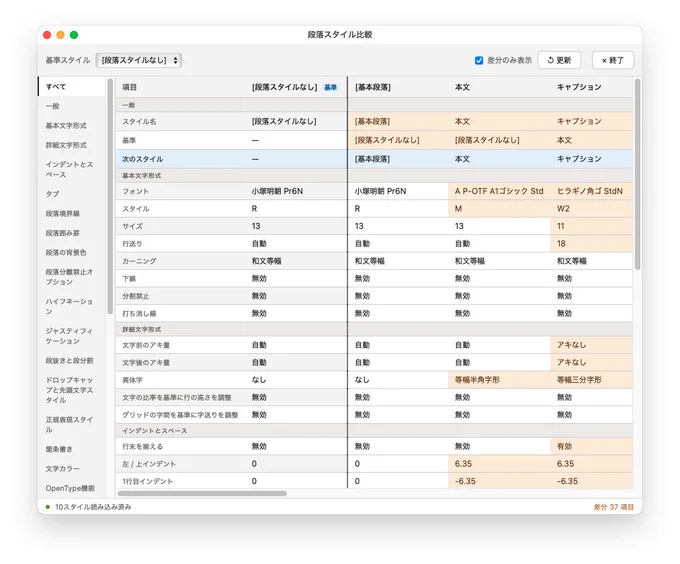This screenshot has height=564, width=680.
Task: Click the 行送り value 18 cell
Action: click(591, 244)
